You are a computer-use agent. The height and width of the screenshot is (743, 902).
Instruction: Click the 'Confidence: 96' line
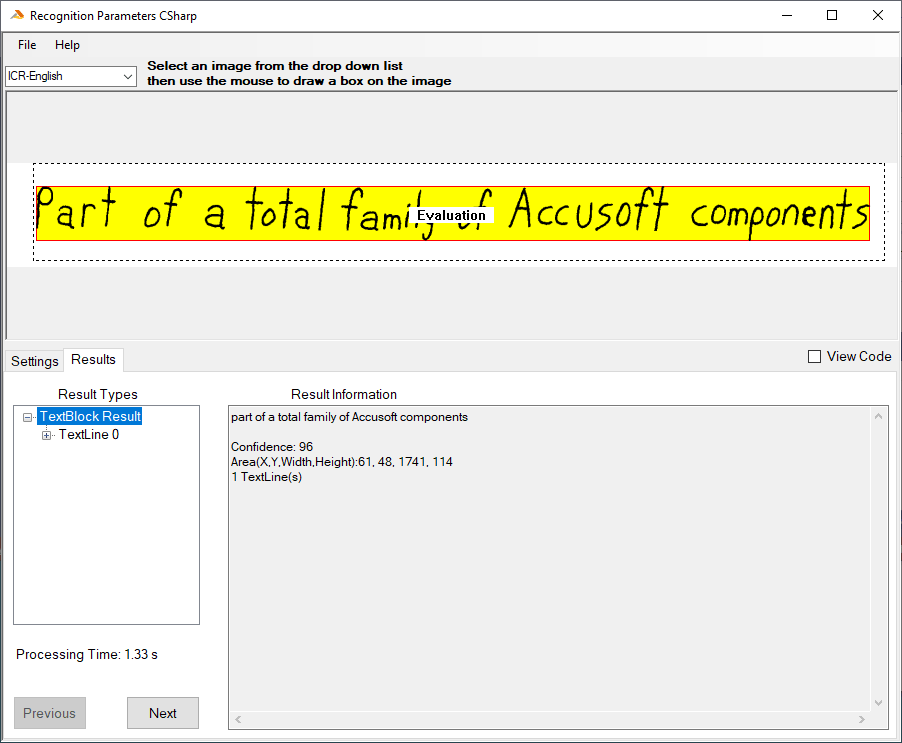272,447
